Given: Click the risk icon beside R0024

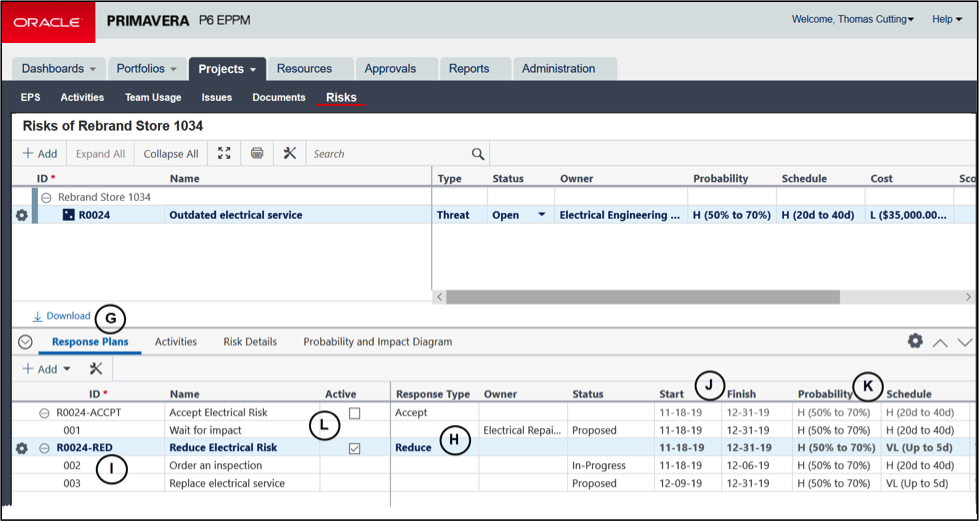Looking at the screenshot, I should pyautogui.click(x=68, y=215).
